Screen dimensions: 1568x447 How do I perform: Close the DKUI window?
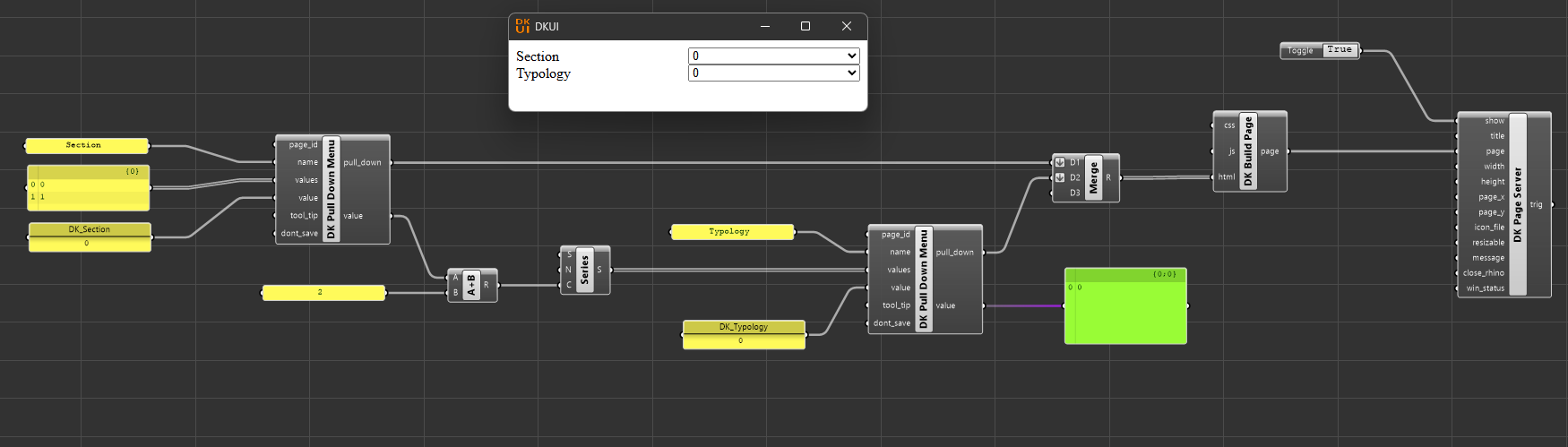(847, 26)
